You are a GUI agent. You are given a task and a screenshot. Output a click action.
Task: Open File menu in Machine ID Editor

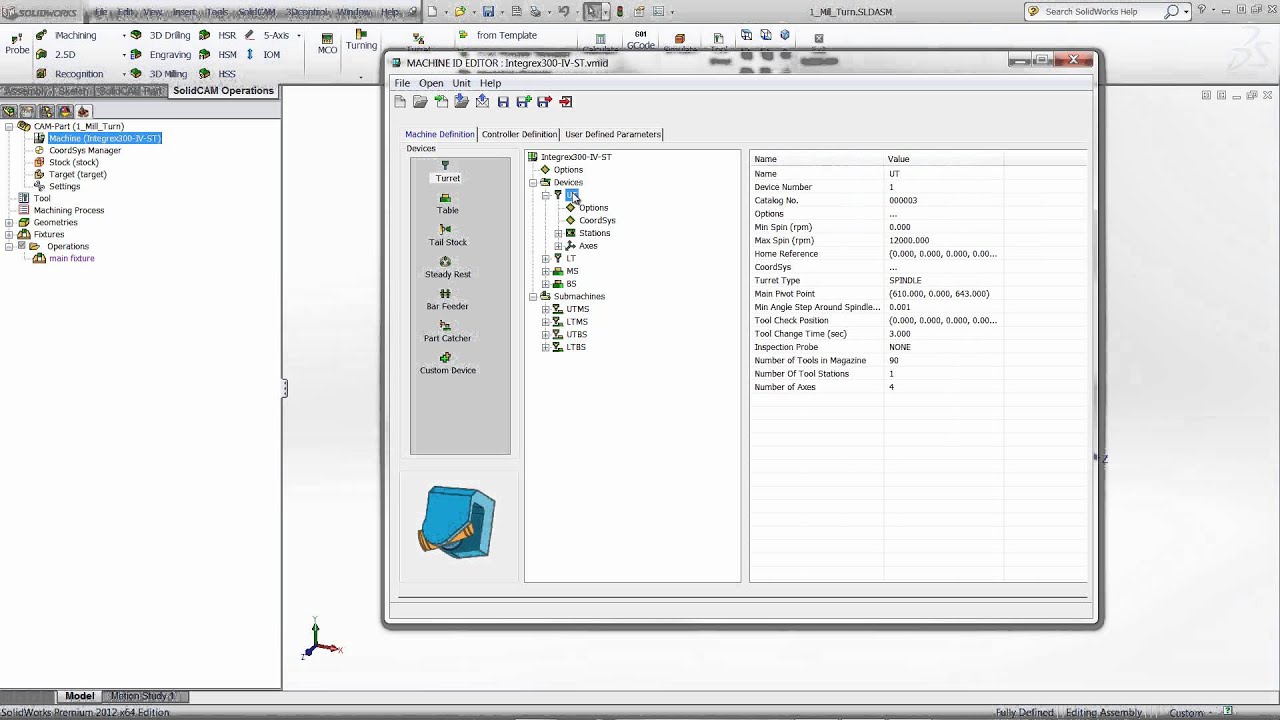402,83
